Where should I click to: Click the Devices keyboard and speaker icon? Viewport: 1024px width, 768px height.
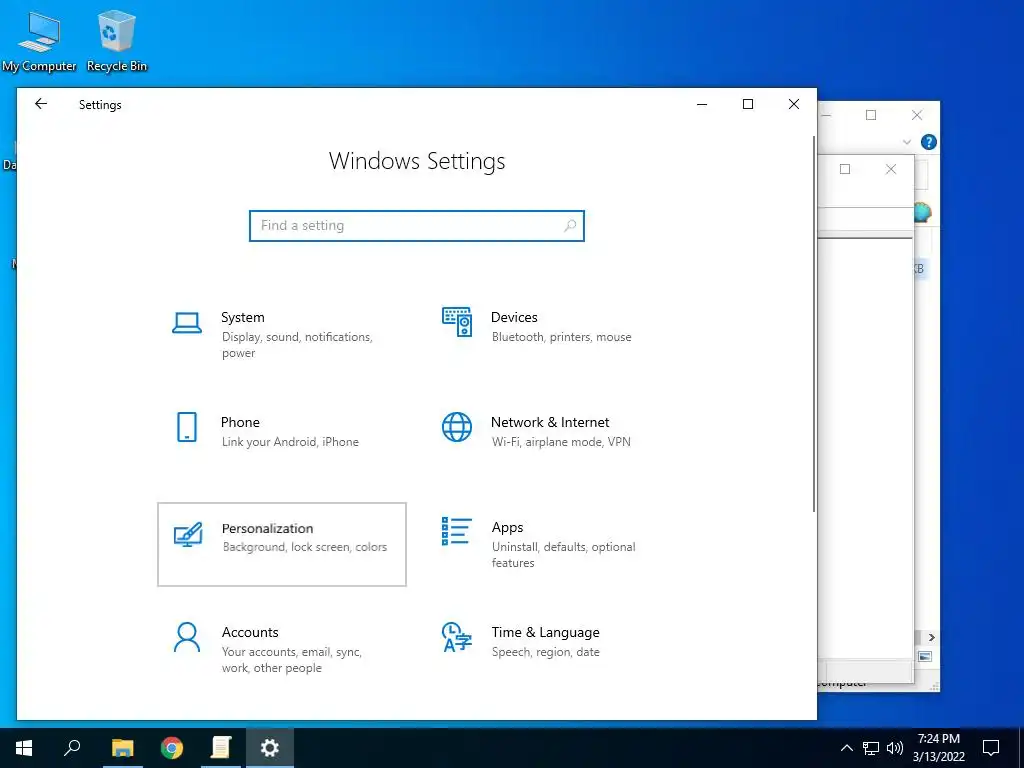(456, 321)
